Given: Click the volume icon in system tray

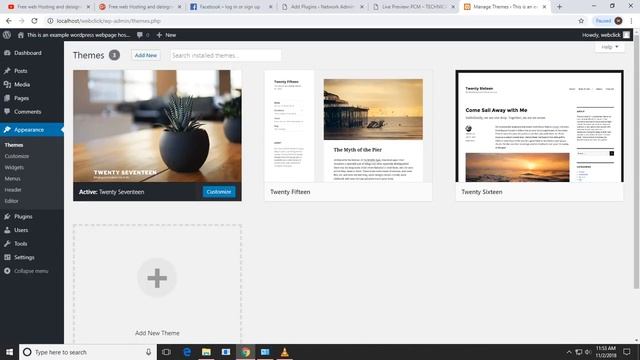Looking at the screenshot, I should (588, 352).
